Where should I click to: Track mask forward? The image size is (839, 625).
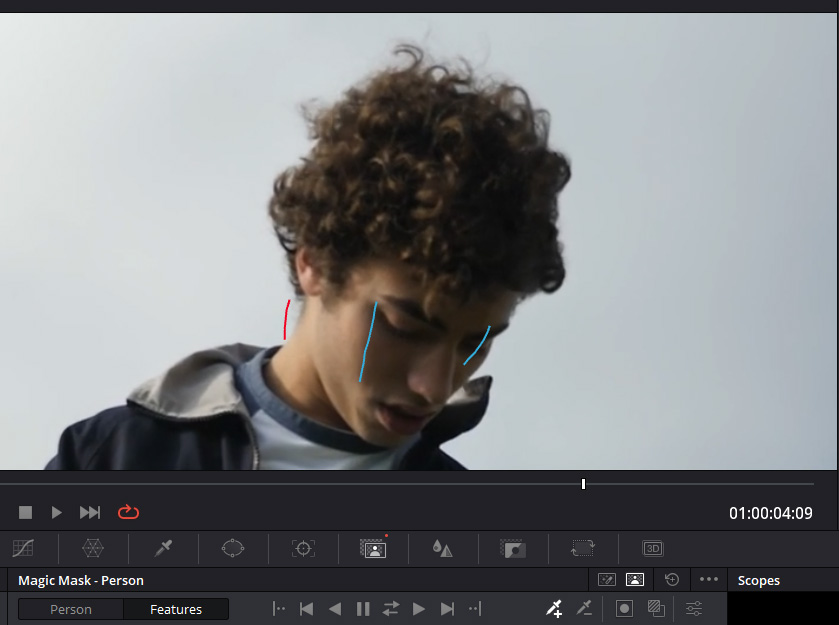click(419, 609)
